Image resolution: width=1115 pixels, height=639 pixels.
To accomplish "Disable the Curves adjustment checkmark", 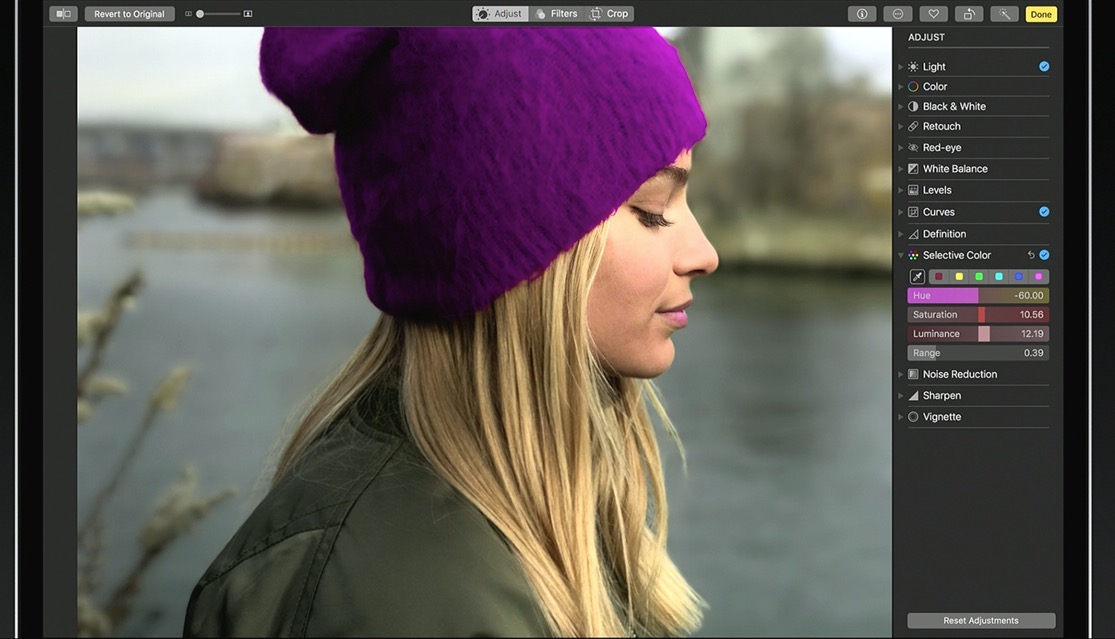I will (1044, 211).
